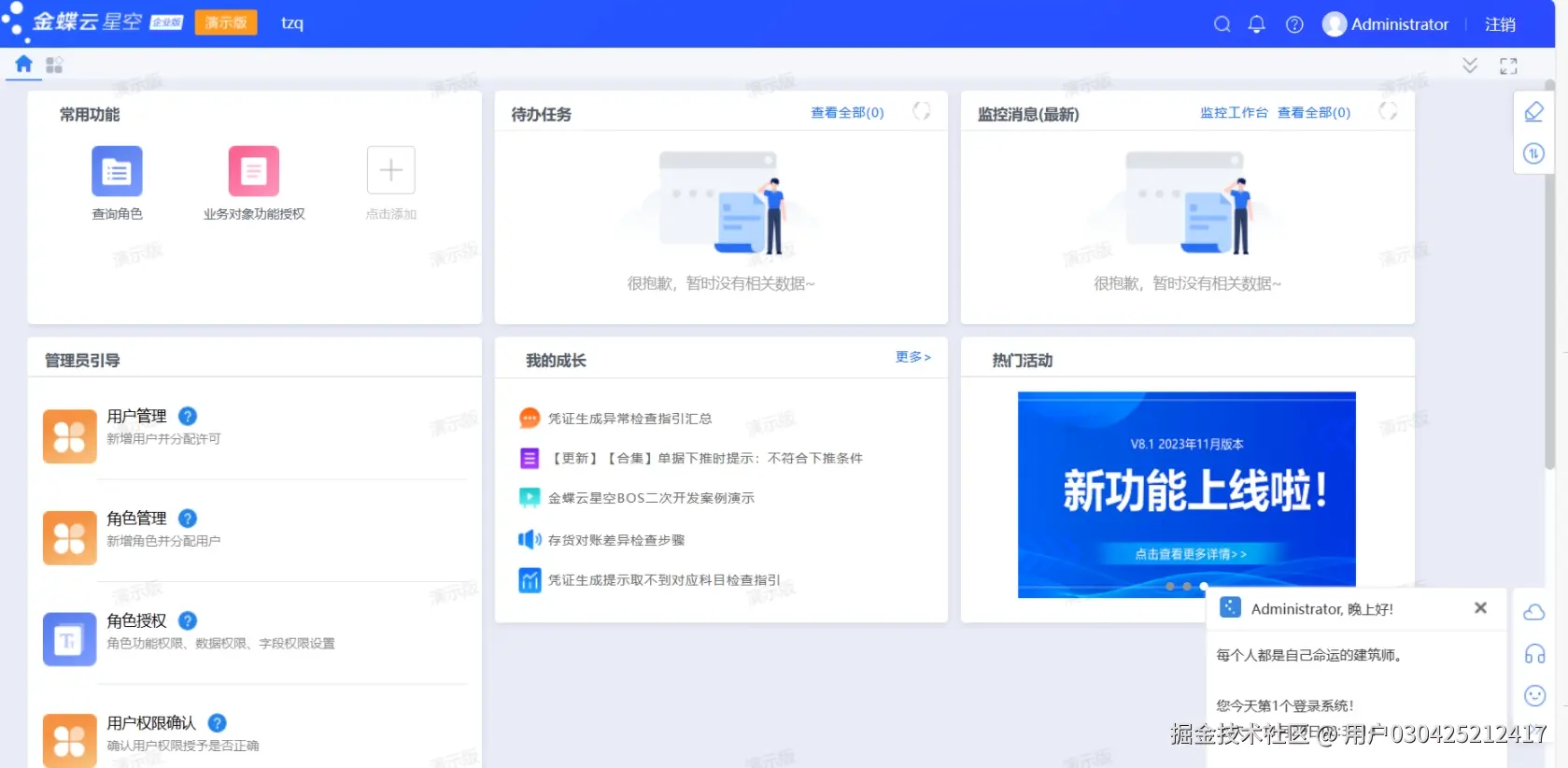Show help for 角色管理
The height and width of the screenshot is (768, 1568).
pyautogui.click(x=188, y=518)
